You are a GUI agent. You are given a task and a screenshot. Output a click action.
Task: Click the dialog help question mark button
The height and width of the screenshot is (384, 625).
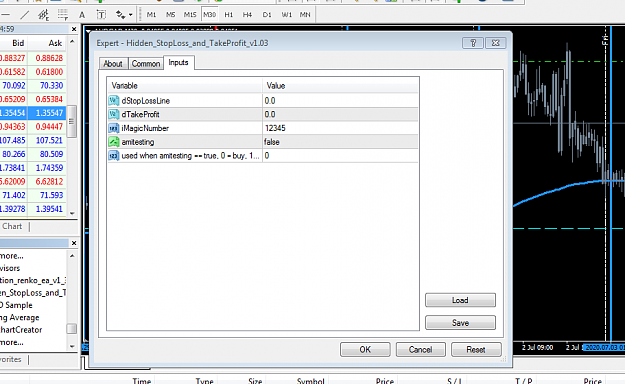click(x=473, y=43)
